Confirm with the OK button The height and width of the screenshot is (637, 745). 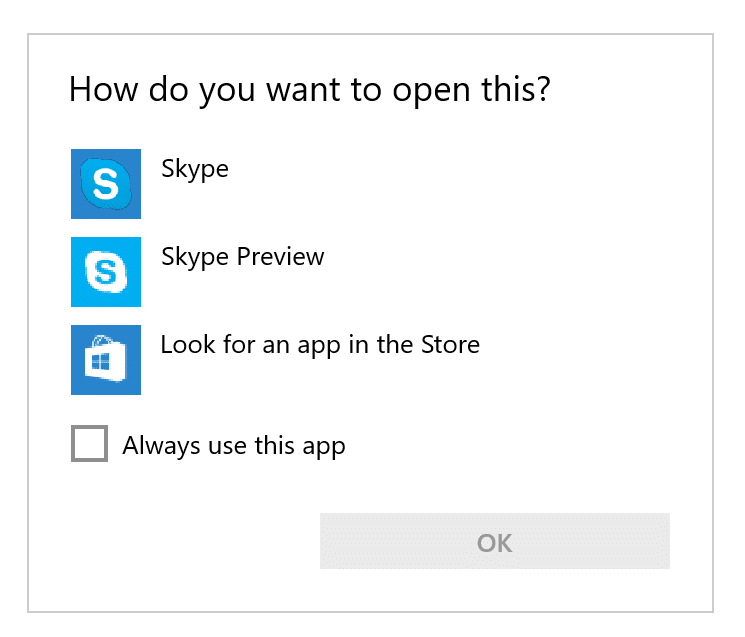(x=495, y=541)
